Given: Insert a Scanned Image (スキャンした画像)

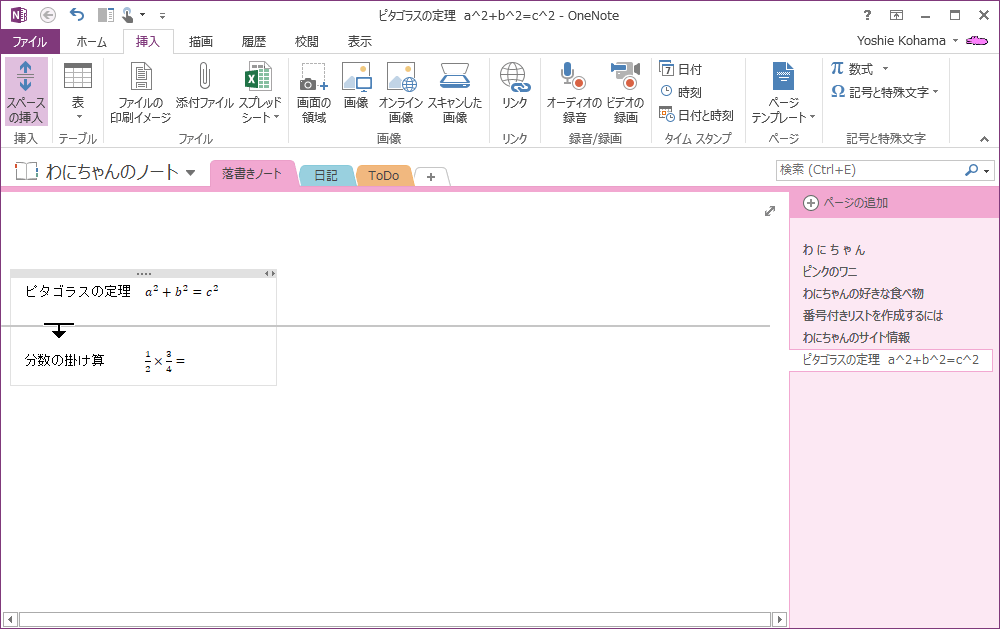Looking at the screenshot, I should click(455, 92).
